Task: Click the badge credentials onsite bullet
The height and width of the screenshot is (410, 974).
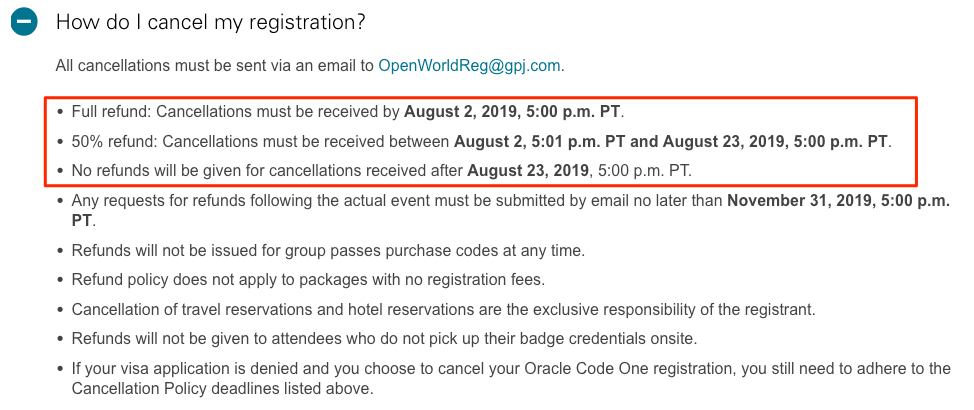Action: coord(385,339)
